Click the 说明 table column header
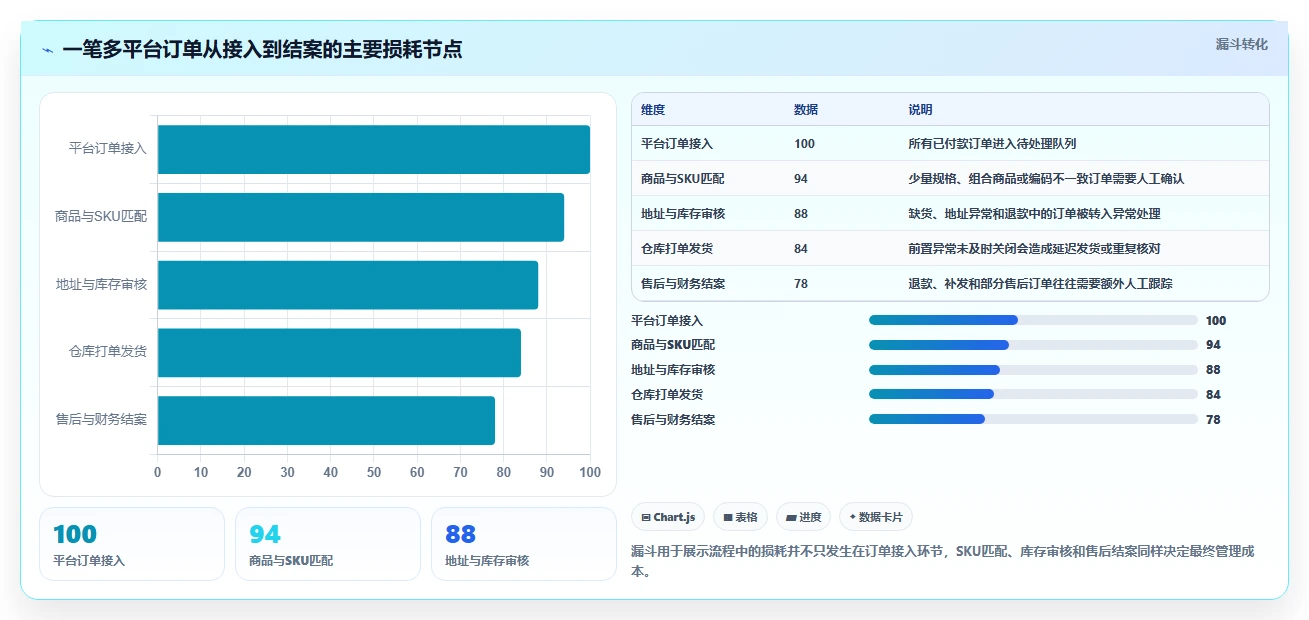Viewport: 1309px width, 620px height. pyautogui.click(x=920, y=109)
